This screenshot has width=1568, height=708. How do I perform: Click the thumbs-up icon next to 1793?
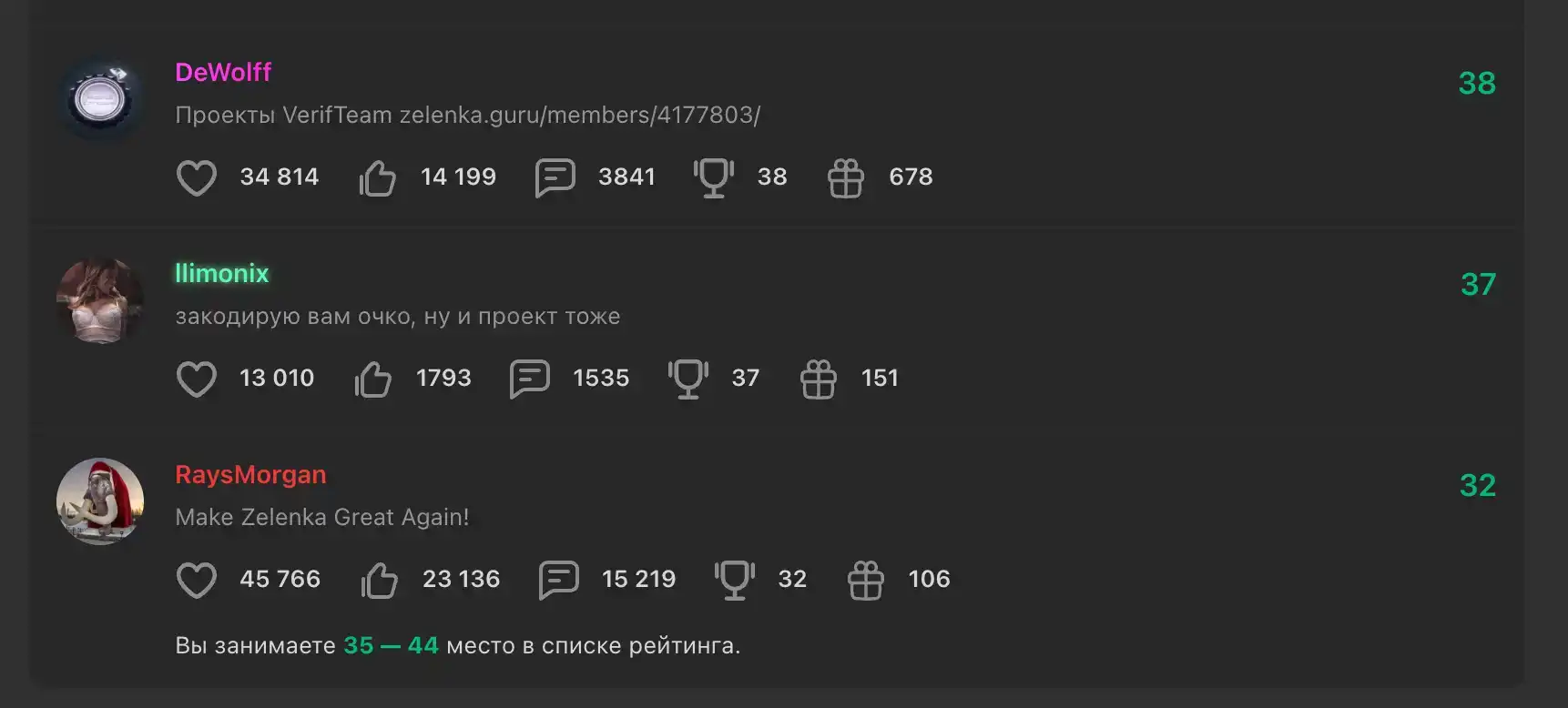click(373, 379)
